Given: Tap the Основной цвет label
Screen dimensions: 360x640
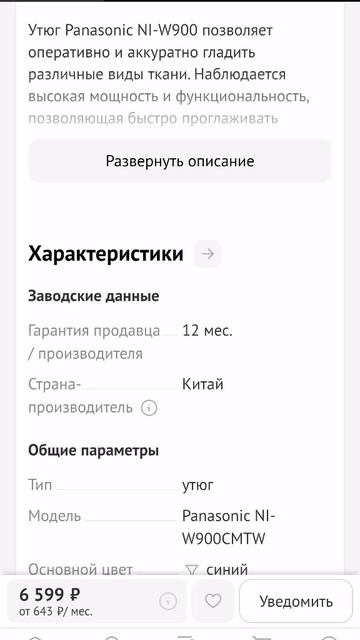Looking at the screenshot, I should coord(80,569).
